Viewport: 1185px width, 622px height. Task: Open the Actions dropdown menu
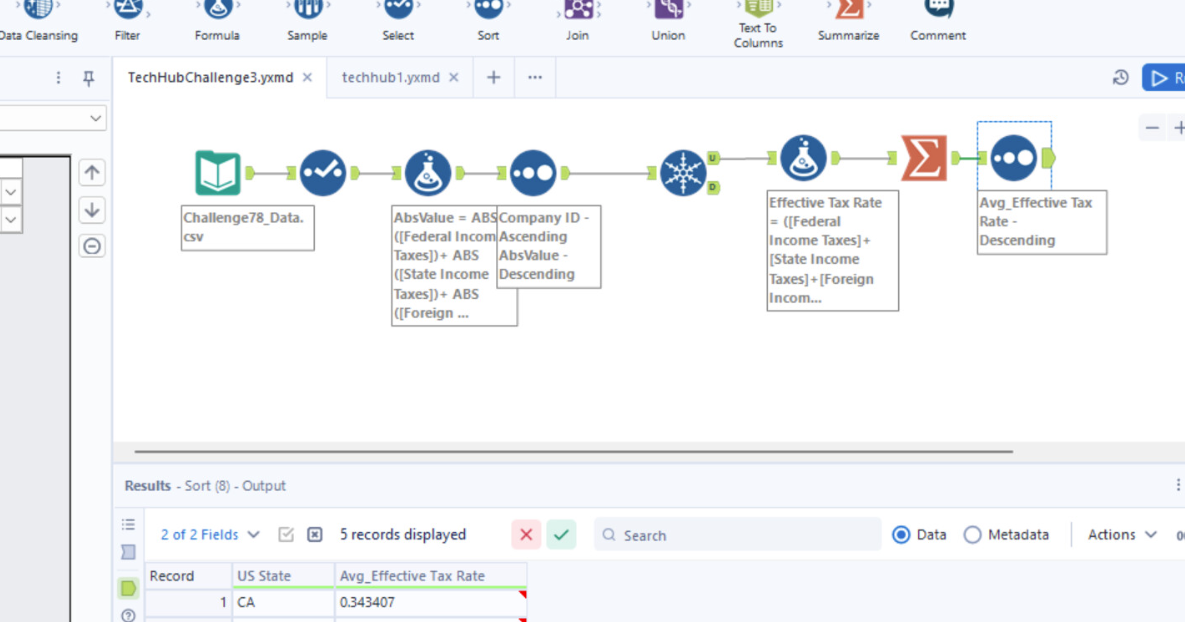[x=1122, y=535]
